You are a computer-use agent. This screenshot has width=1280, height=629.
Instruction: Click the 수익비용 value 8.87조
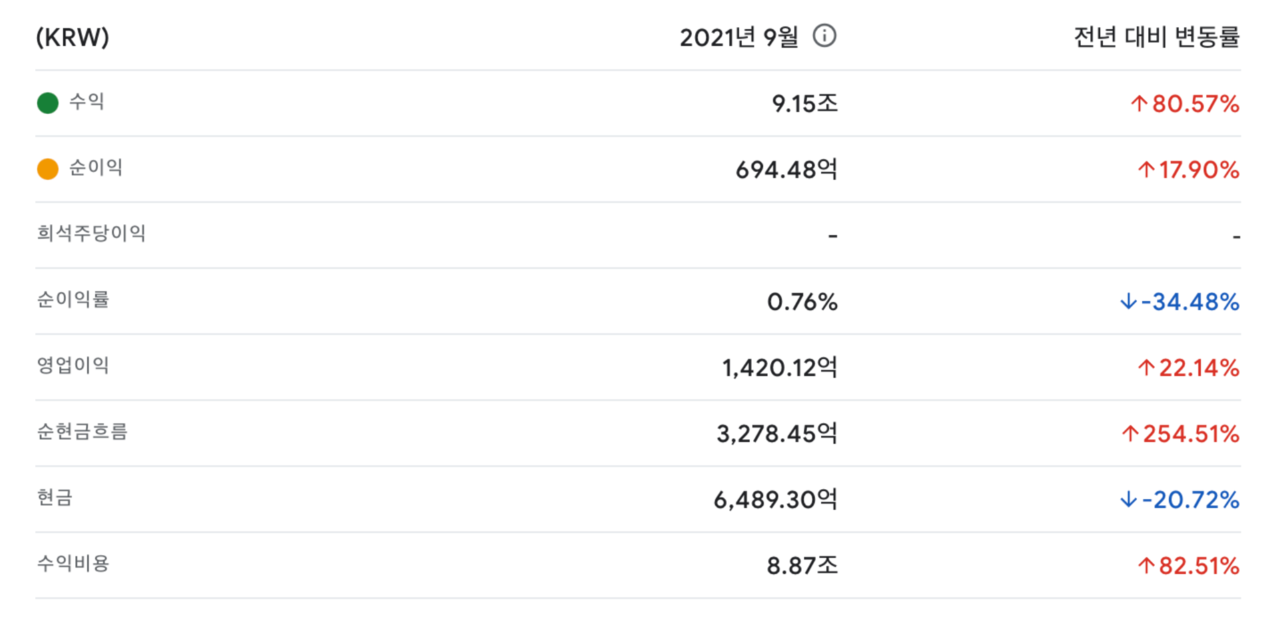click(x=802, y=565)
